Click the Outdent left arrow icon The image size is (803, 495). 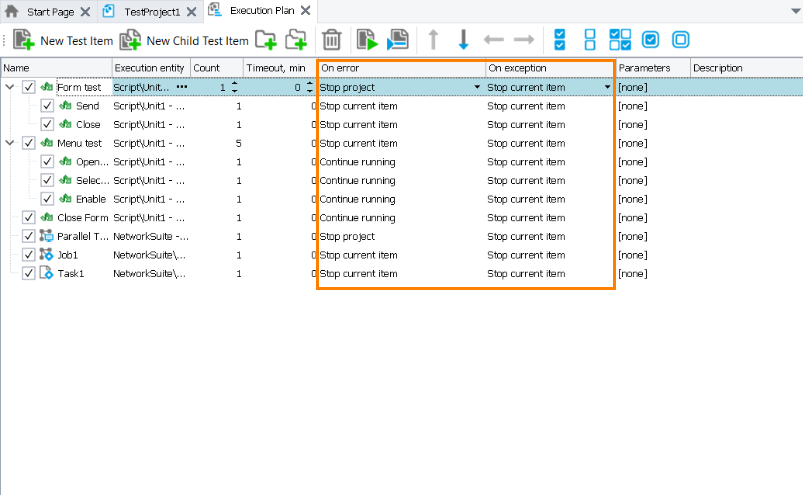click(494, 40)
